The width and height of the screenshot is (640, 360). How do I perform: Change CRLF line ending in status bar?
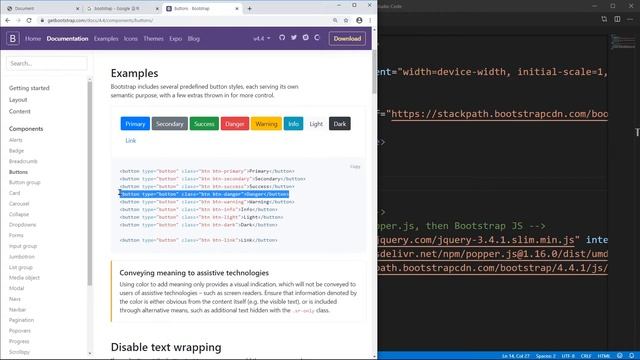coord(586,356)
